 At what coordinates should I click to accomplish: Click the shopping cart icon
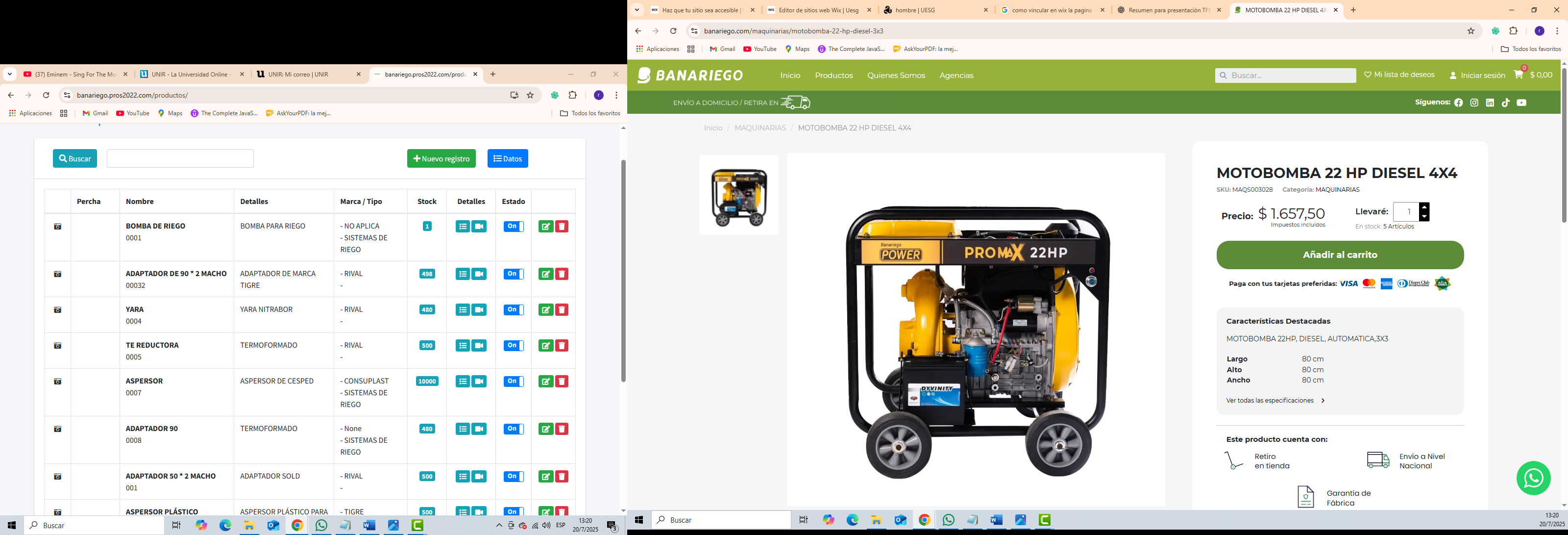tap(1519, 75)
